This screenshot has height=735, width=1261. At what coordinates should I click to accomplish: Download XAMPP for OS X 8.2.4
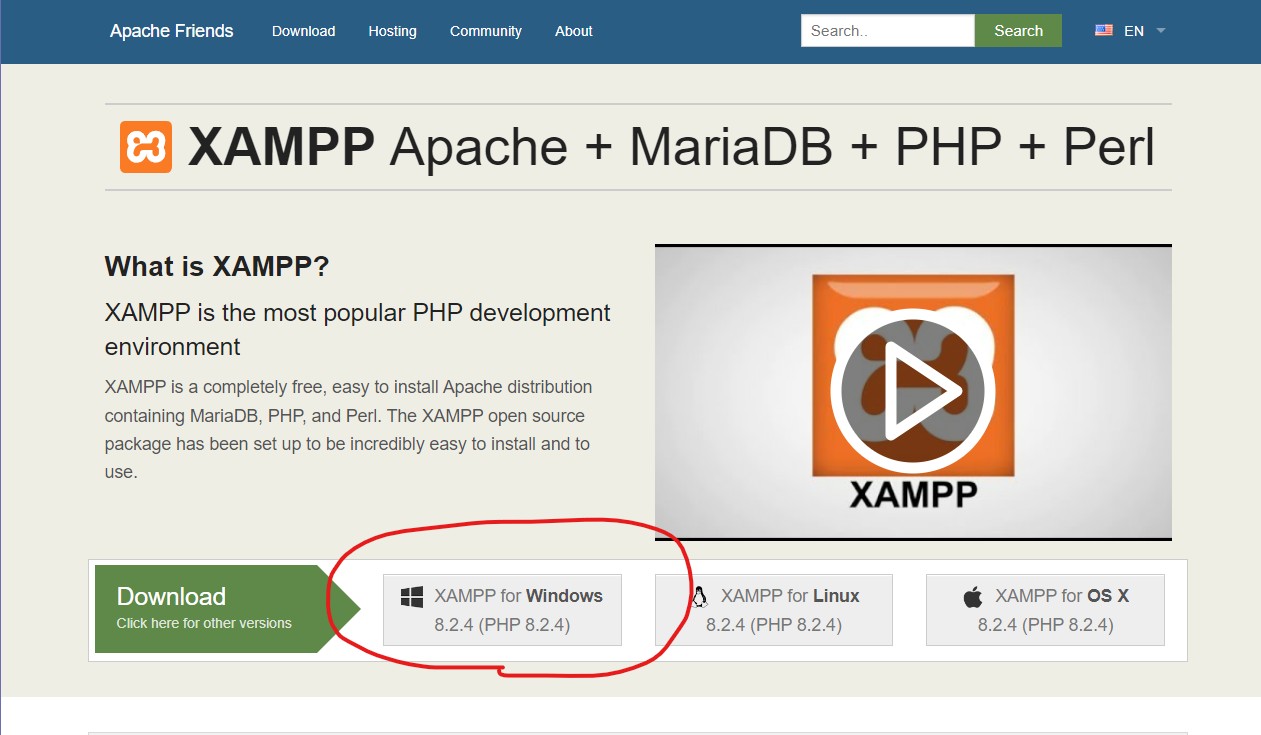[1045, 610]
